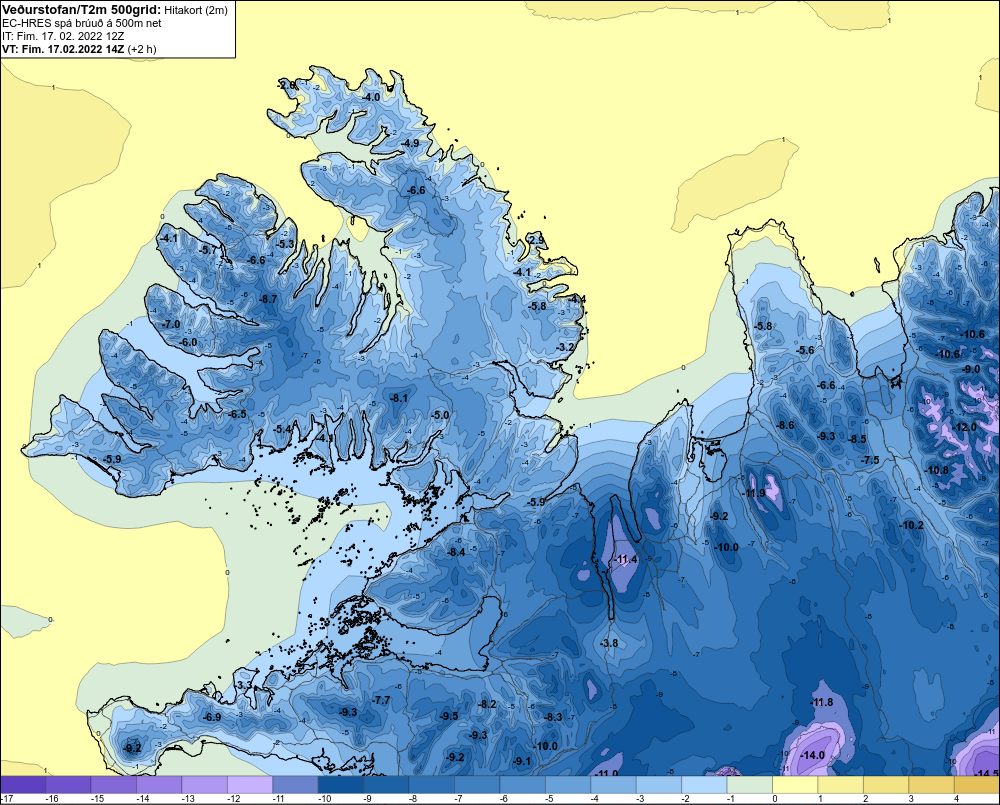Click the -7.5 temperature label

(x=870, y=460)
